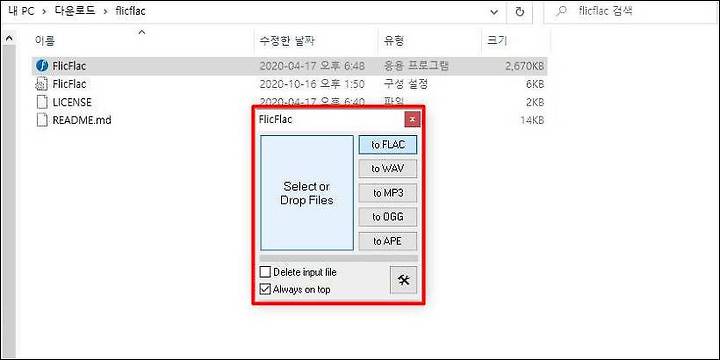
Task: Select the LICENSE file icon
Action: pos(42,102)
